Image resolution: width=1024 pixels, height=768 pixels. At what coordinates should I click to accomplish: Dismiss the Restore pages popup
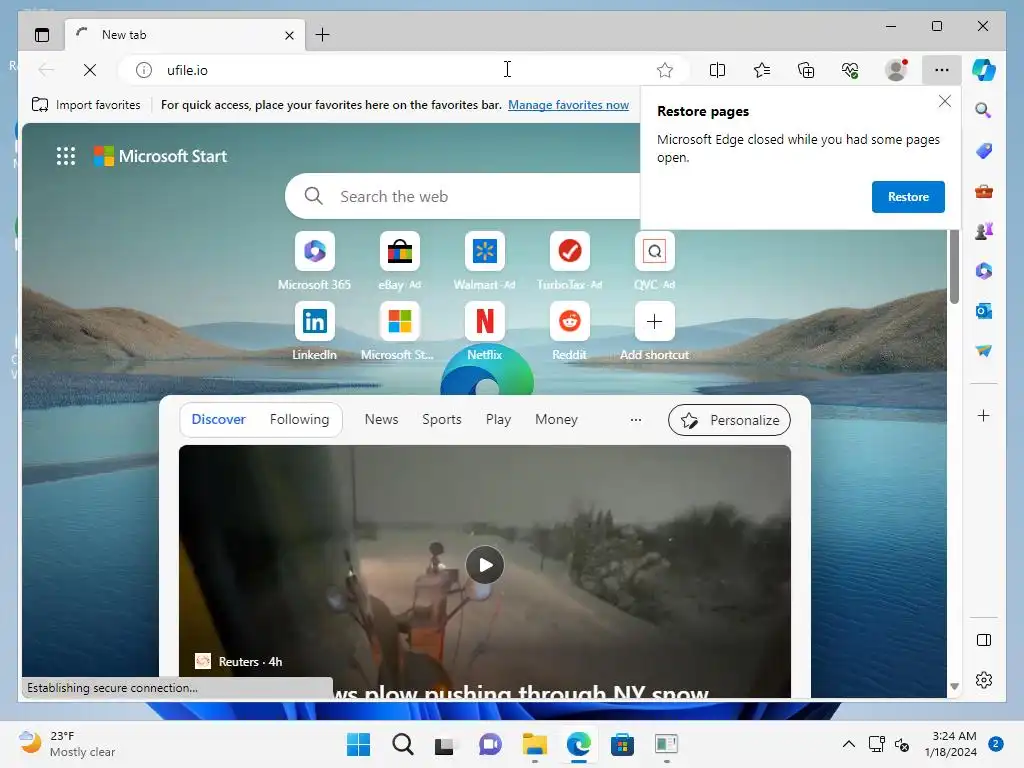point(944,101)
